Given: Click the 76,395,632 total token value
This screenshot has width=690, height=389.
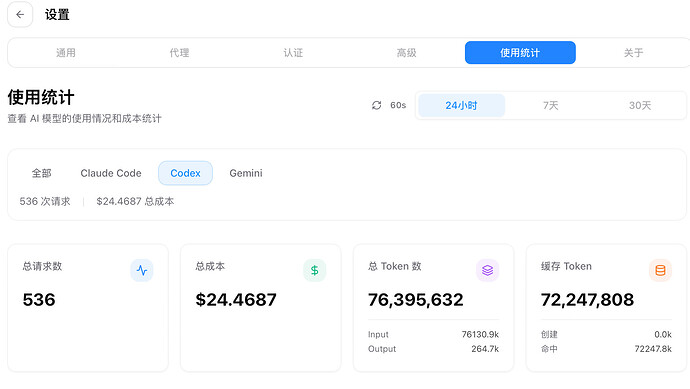Looking at the screenshot, I should tap(415, 300).
